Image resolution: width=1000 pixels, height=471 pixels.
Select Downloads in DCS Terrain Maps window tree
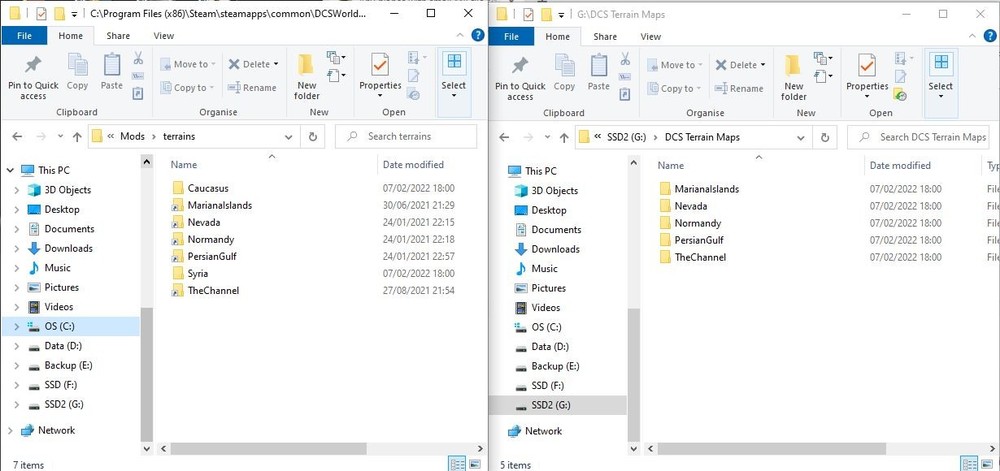point(555,249)
